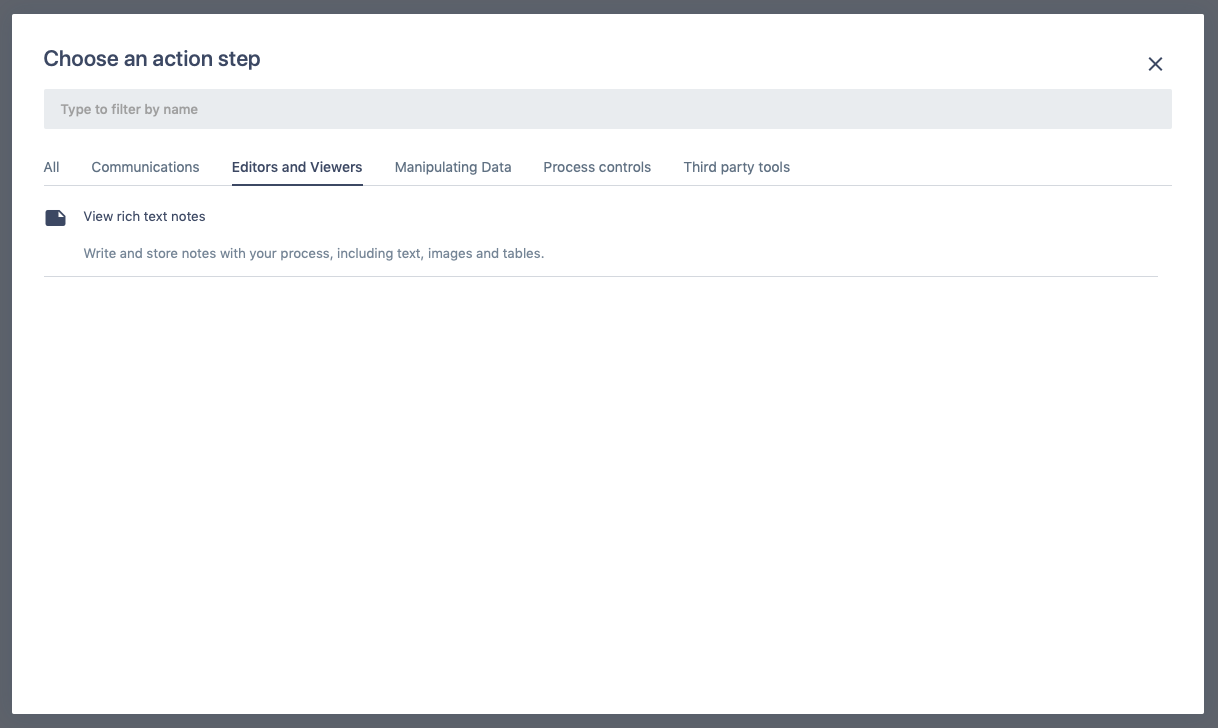1218x728 pixels.
Task: Click the underline beneath Editors and Viewers
Action: 297,184
